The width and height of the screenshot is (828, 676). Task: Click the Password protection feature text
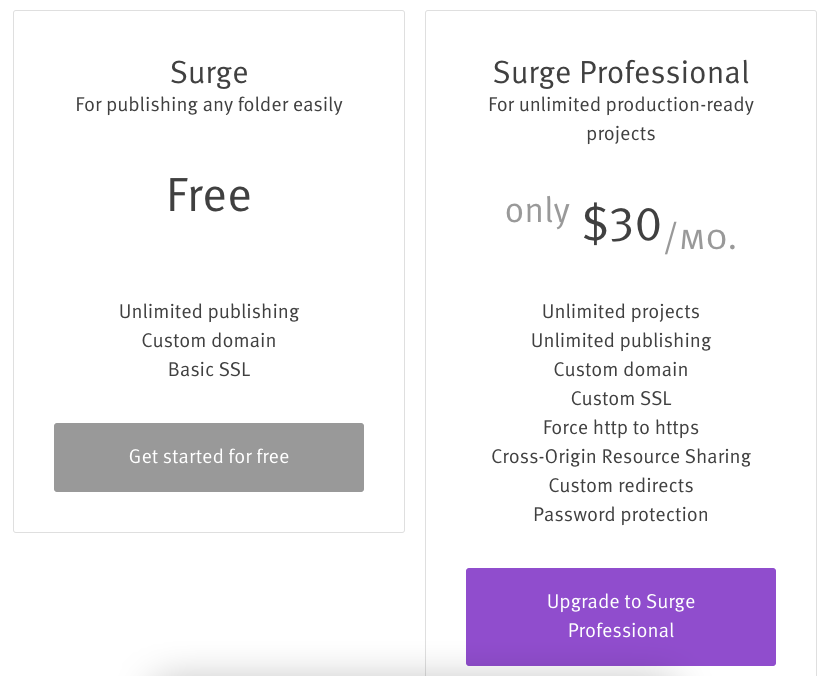620,514
